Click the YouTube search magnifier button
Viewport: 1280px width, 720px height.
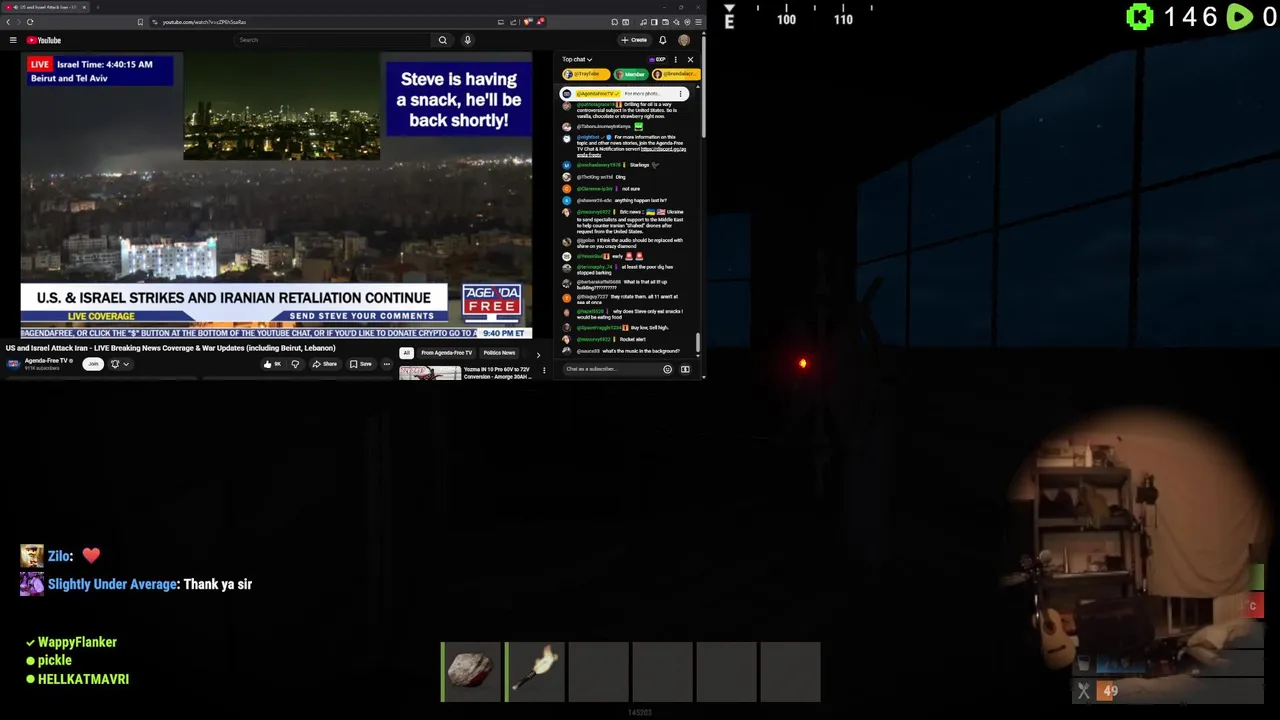pyautogui.click(x=442, y=40)
